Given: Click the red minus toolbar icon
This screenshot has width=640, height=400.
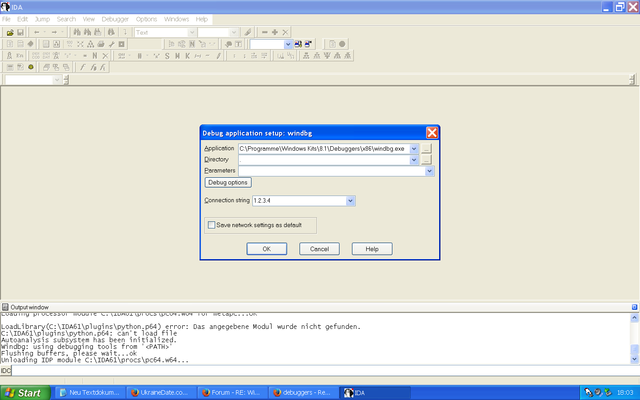Looking at the screenshot, I should click(264, 32).
